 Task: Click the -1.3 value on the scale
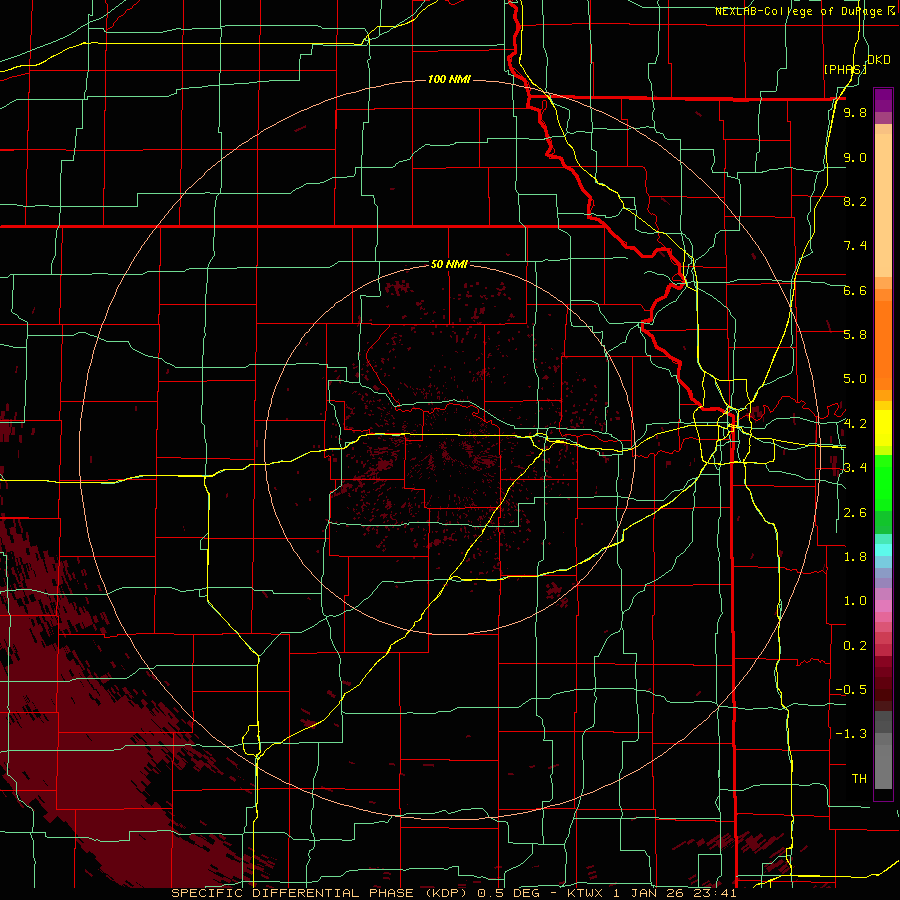(851, 734)
